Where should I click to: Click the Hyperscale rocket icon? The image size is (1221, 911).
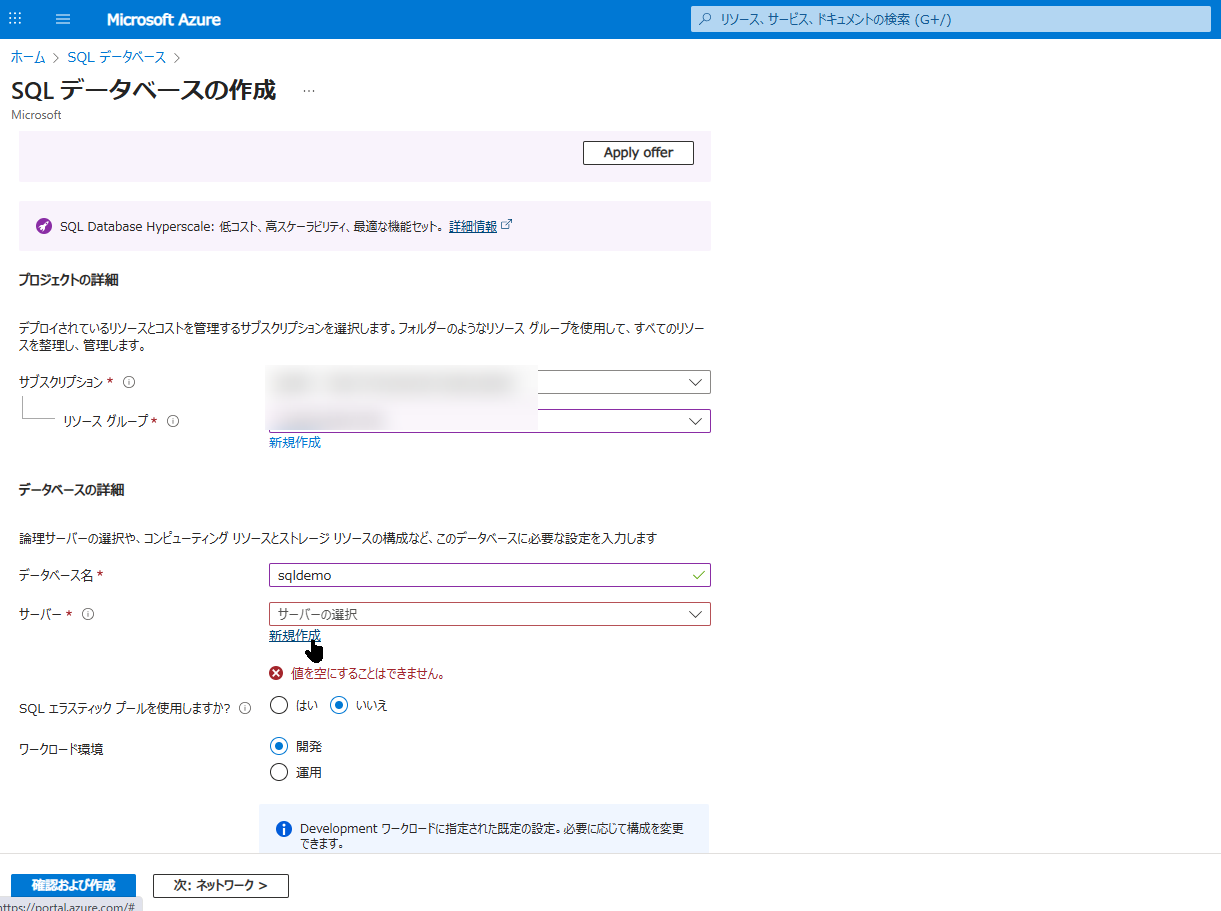[43, 226]
